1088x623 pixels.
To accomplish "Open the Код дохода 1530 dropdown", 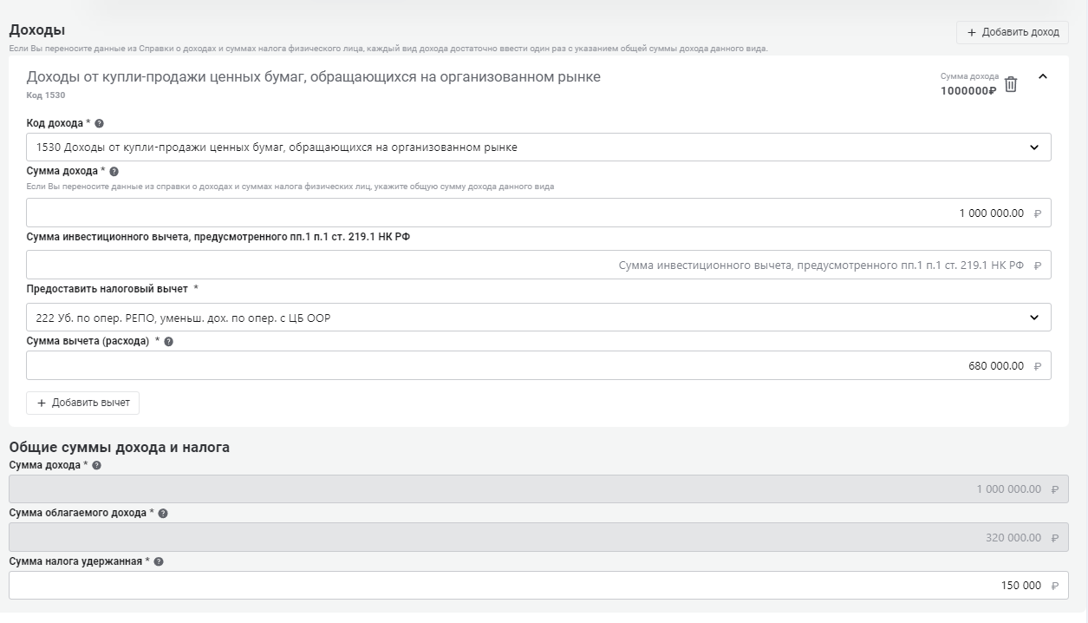I will [538, 147].
